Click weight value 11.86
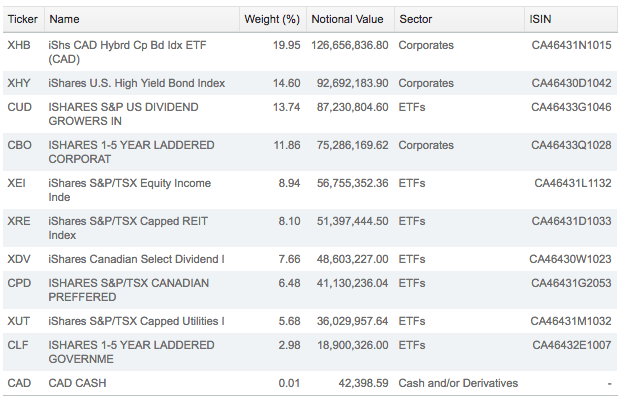The height and width of the screenshot is (396, 627). (x=287, y=145)
